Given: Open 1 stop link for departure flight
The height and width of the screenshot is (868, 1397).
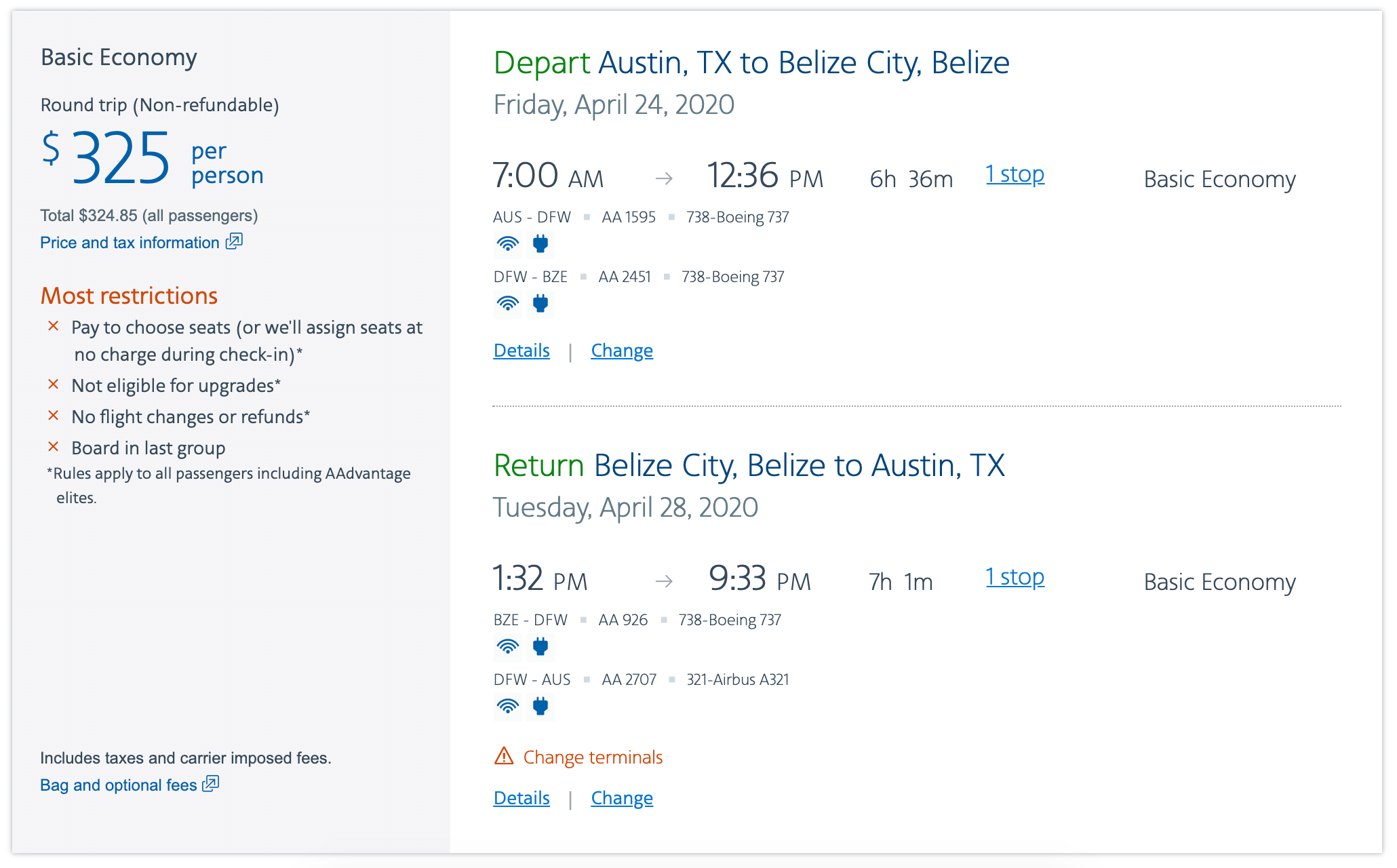Looking at the screenshot, I should [x=1015, y=174].
